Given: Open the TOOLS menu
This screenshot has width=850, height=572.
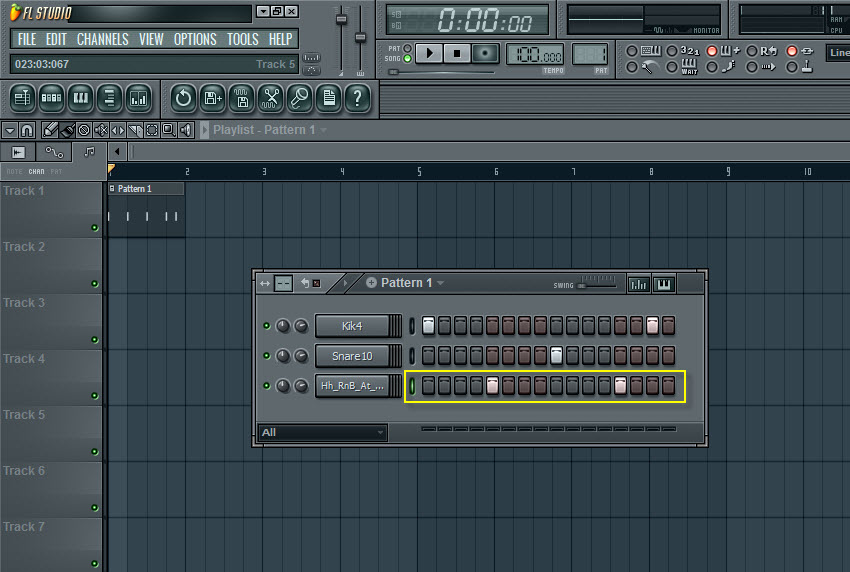Looking at the screenshot, I should tap(242, 39).
